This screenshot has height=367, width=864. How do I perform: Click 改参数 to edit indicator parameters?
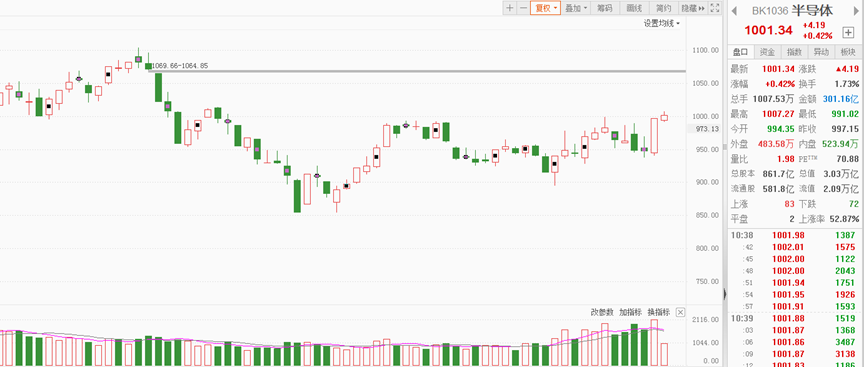(x=602, y=312)
